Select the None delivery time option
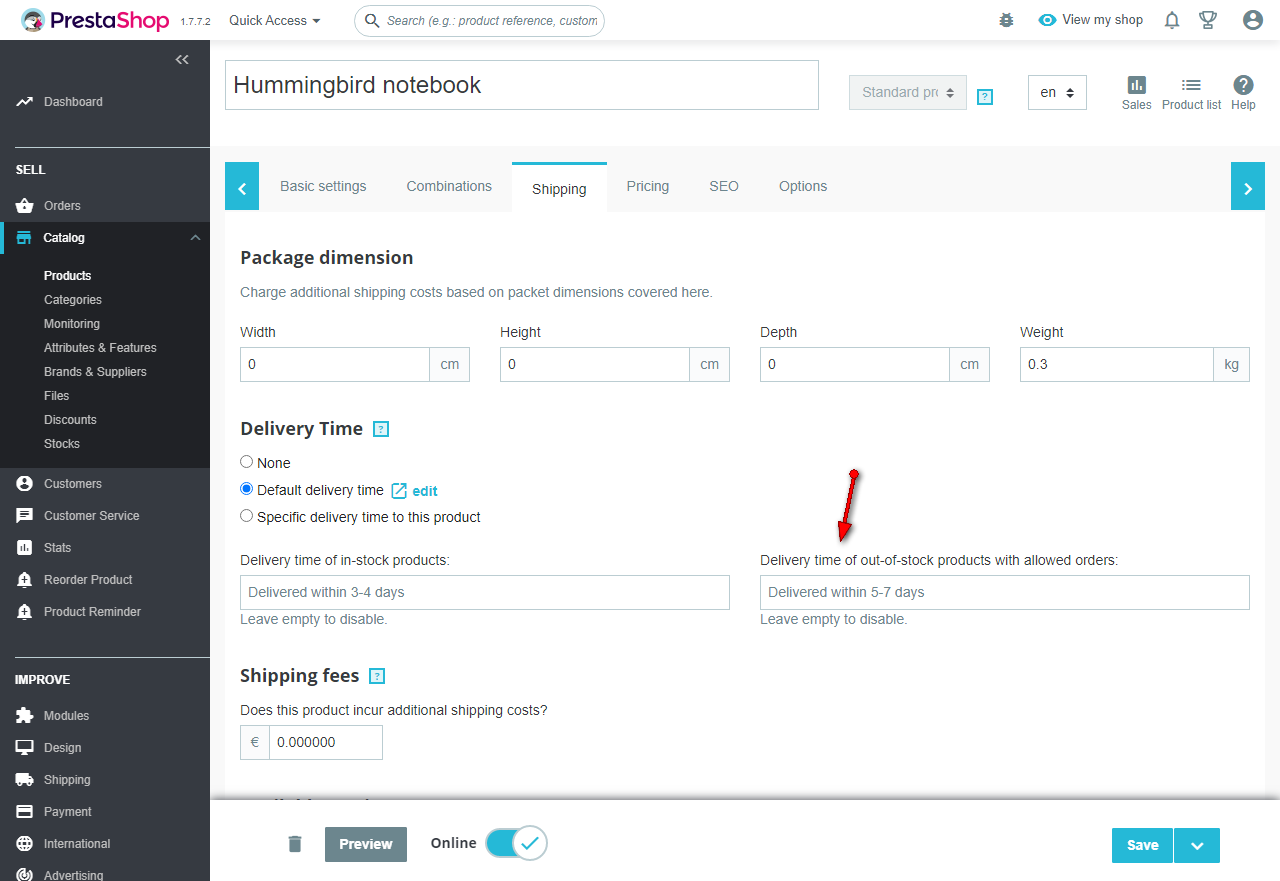Screen dimensions: 1280x881 247,462
